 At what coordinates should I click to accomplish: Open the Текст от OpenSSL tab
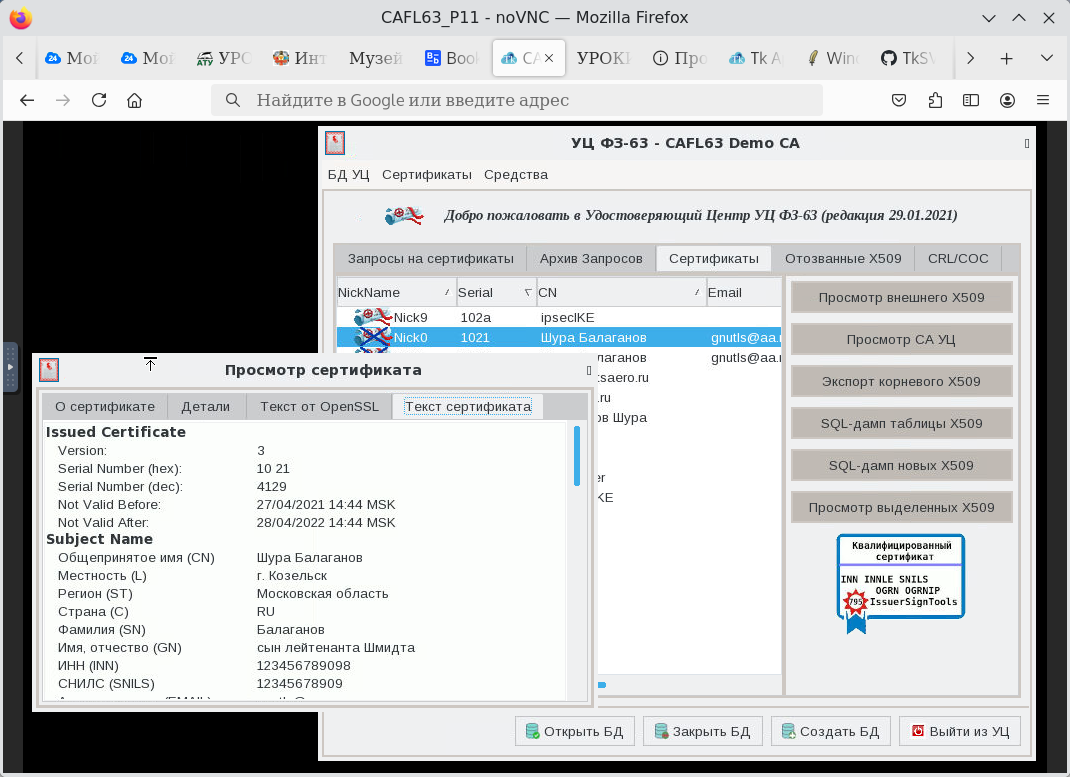319,407
